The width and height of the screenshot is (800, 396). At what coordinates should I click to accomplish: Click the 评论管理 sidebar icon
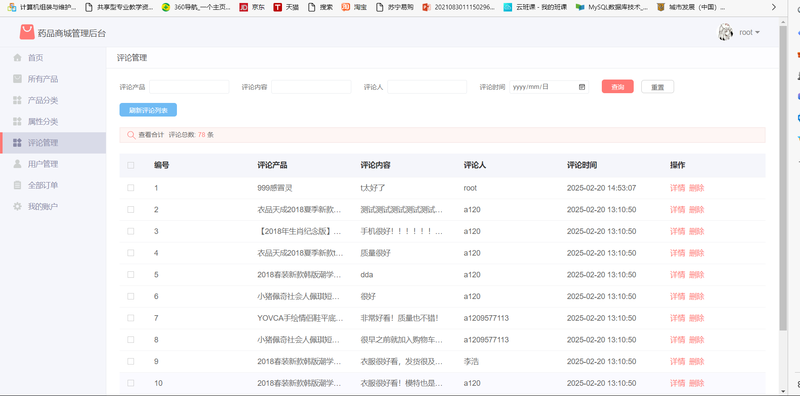[17, 142]
